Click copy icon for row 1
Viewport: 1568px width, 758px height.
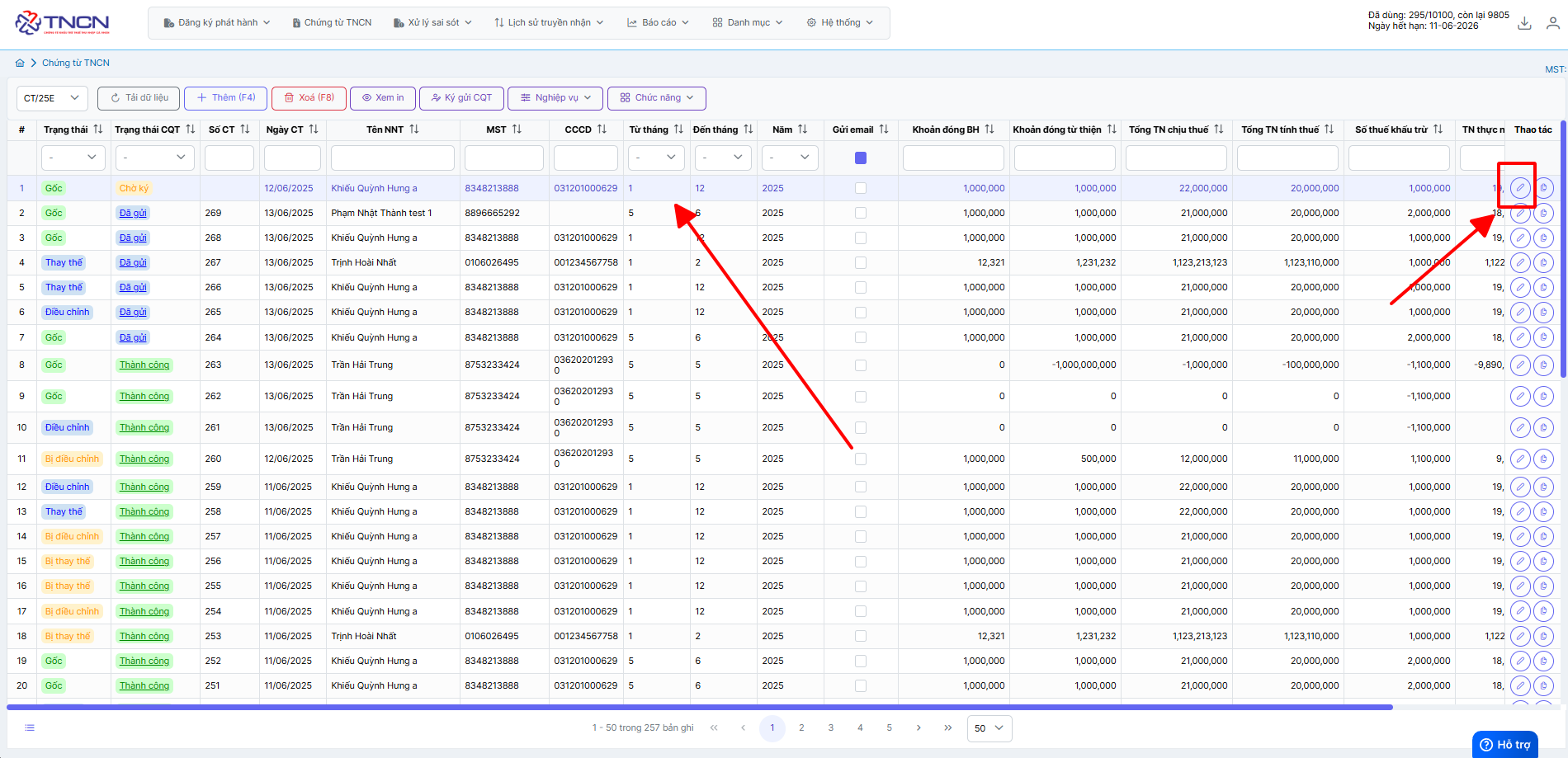point(1544,189)
